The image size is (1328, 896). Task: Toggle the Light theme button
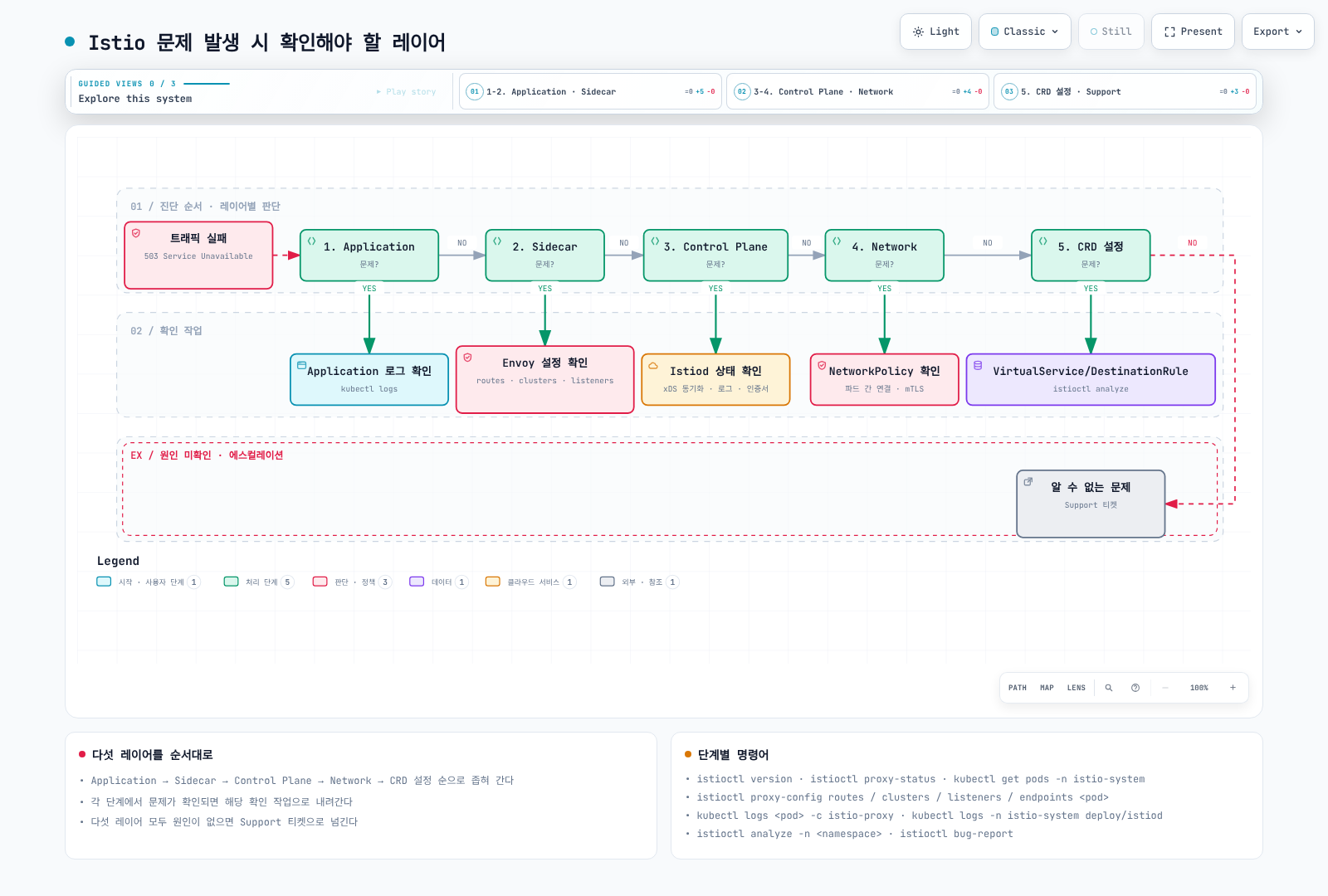[935, 32]
